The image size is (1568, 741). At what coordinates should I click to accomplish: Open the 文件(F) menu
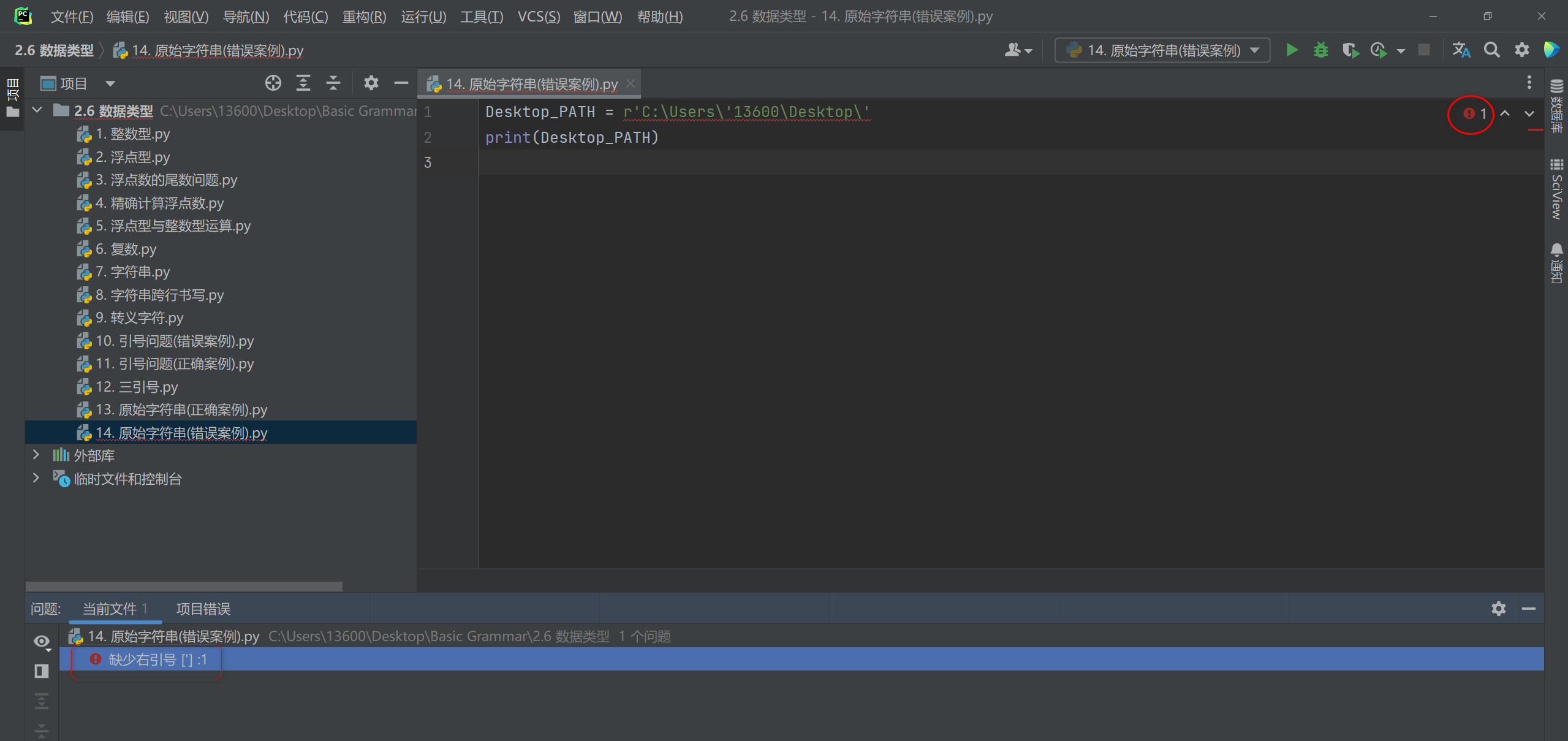click(x=72, y=17)
